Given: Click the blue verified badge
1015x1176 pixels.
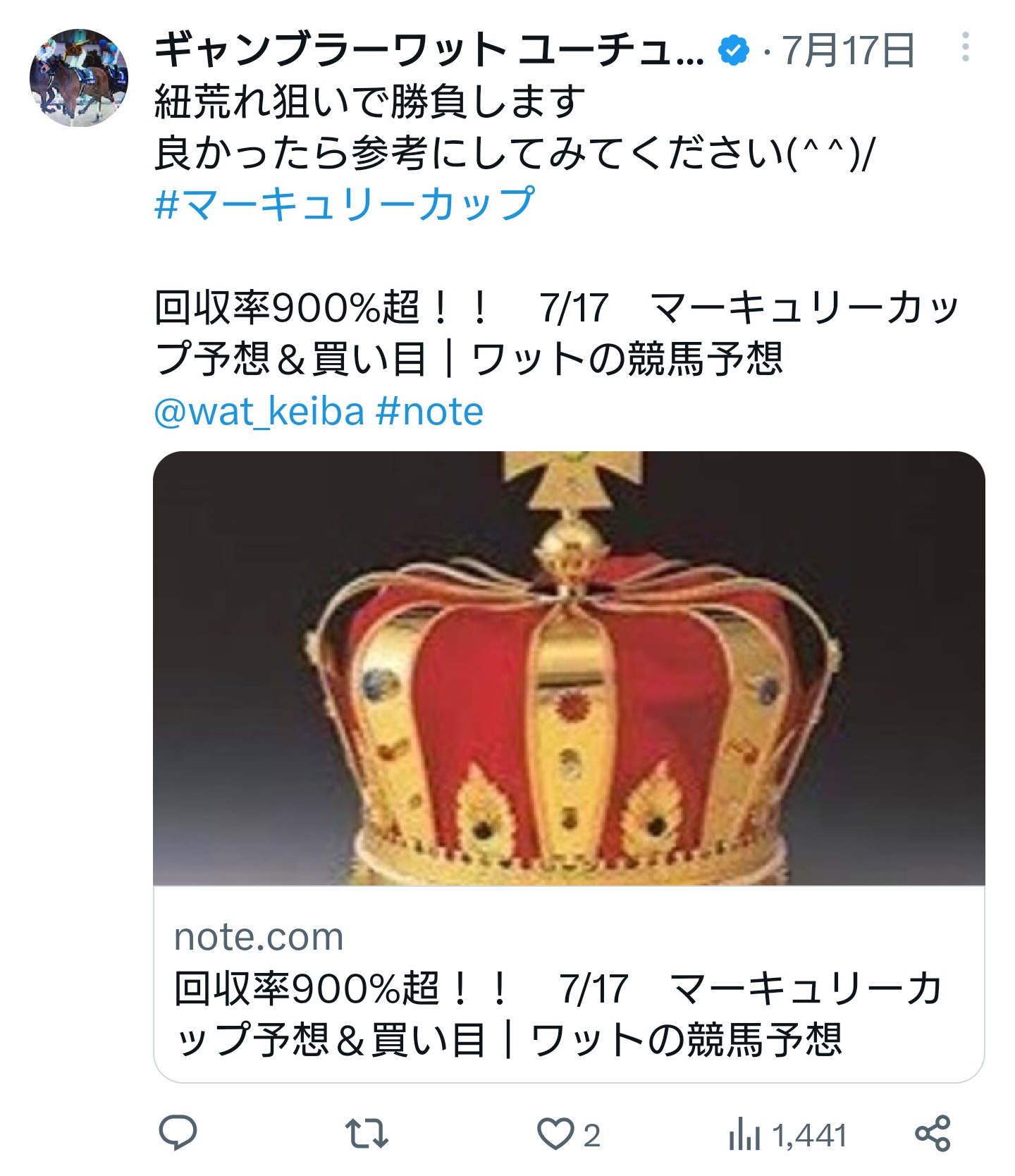Looking at the screenshot, I should [733, 51].
